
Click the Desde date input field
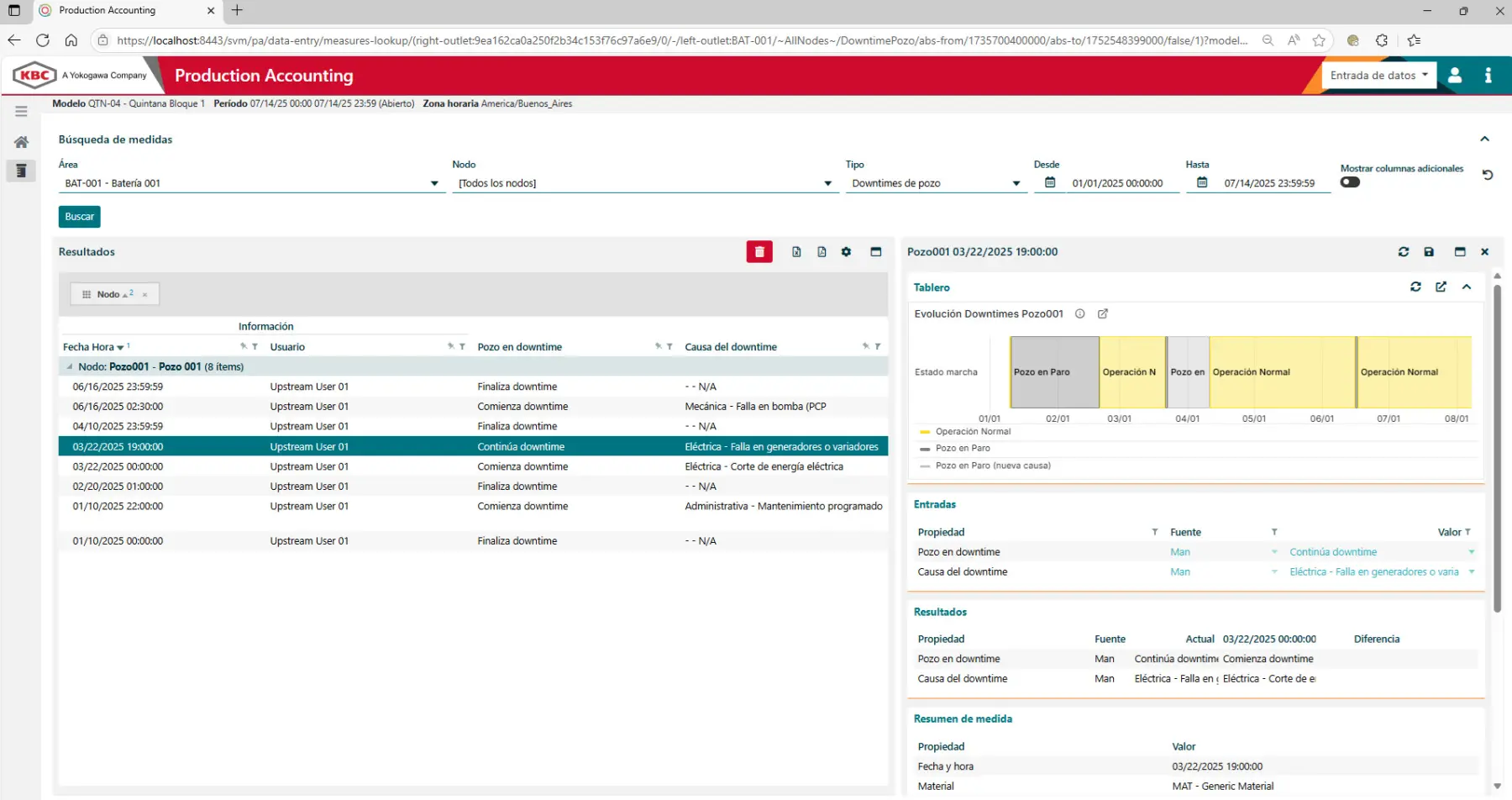pyautogui.click(x=1117, y=183)
